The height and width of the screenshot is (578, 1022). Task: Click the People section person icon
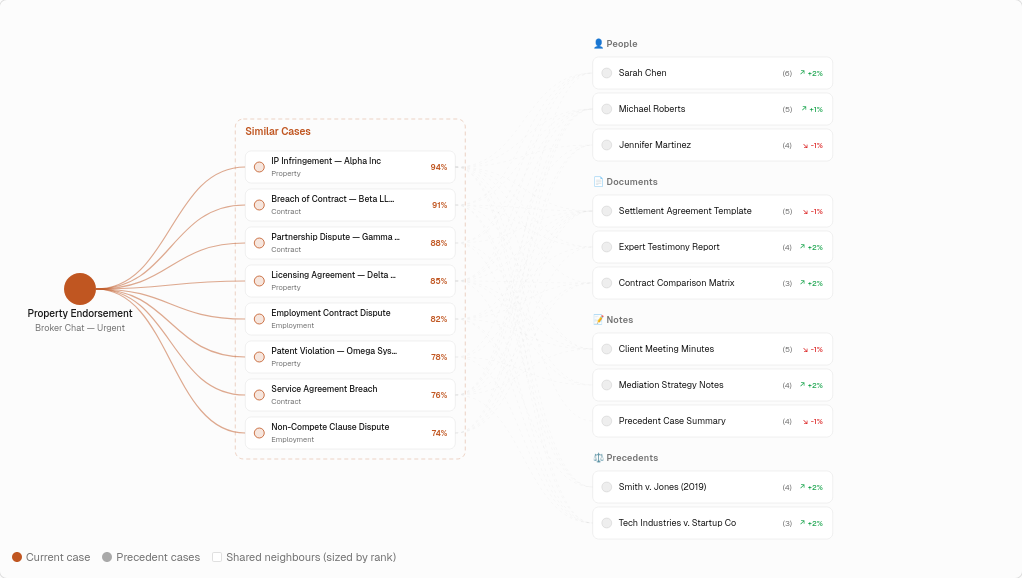(x=597, y=43)
